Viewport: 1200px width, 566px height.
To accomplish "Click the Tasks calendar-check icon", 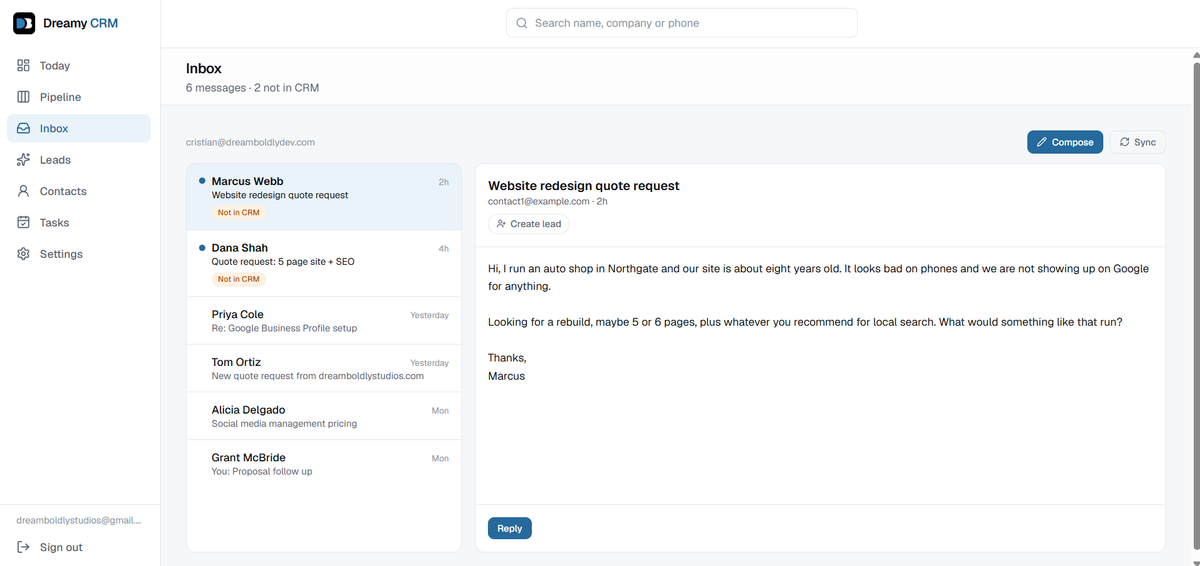I will [x=24, y=222].
